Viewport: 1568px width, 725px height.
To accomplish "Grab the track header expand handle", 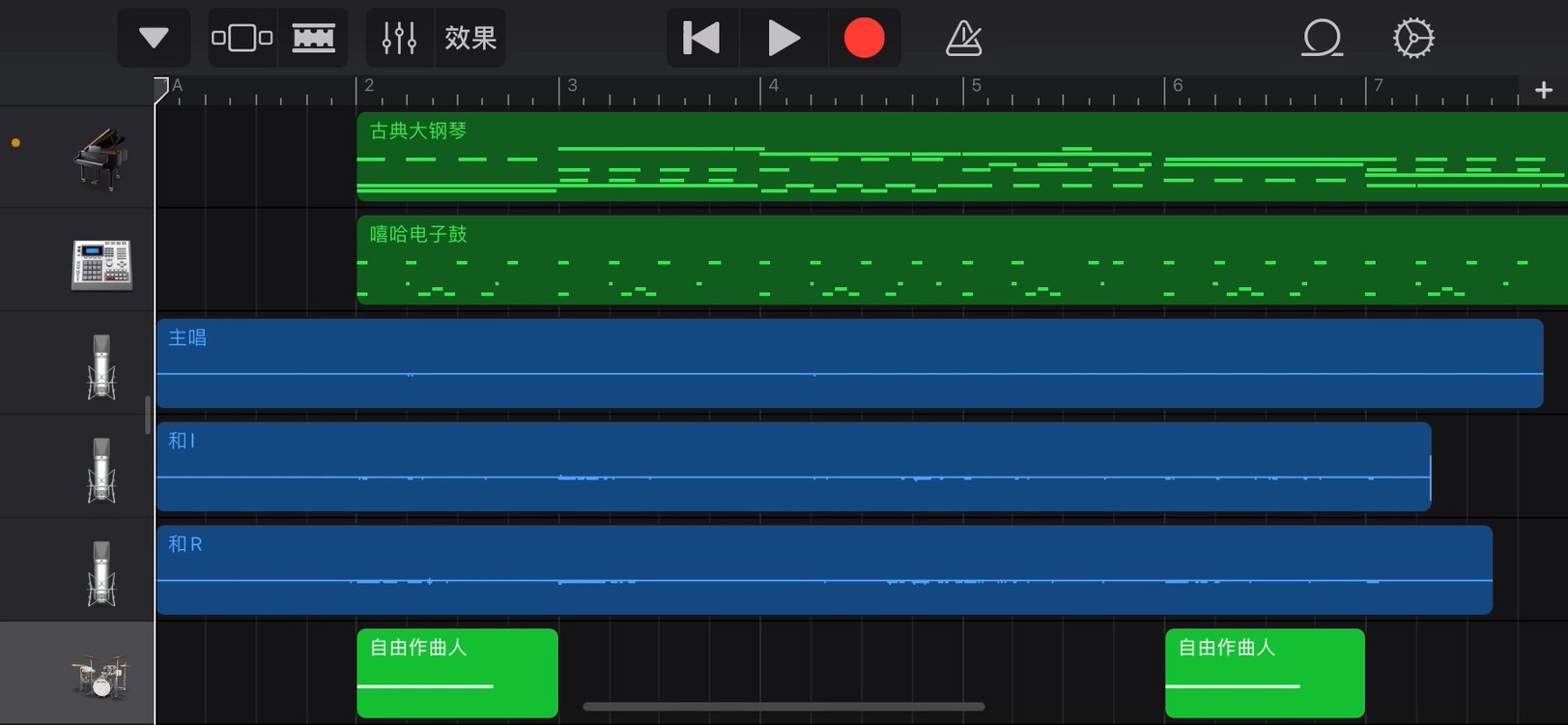I will [148, 415].
